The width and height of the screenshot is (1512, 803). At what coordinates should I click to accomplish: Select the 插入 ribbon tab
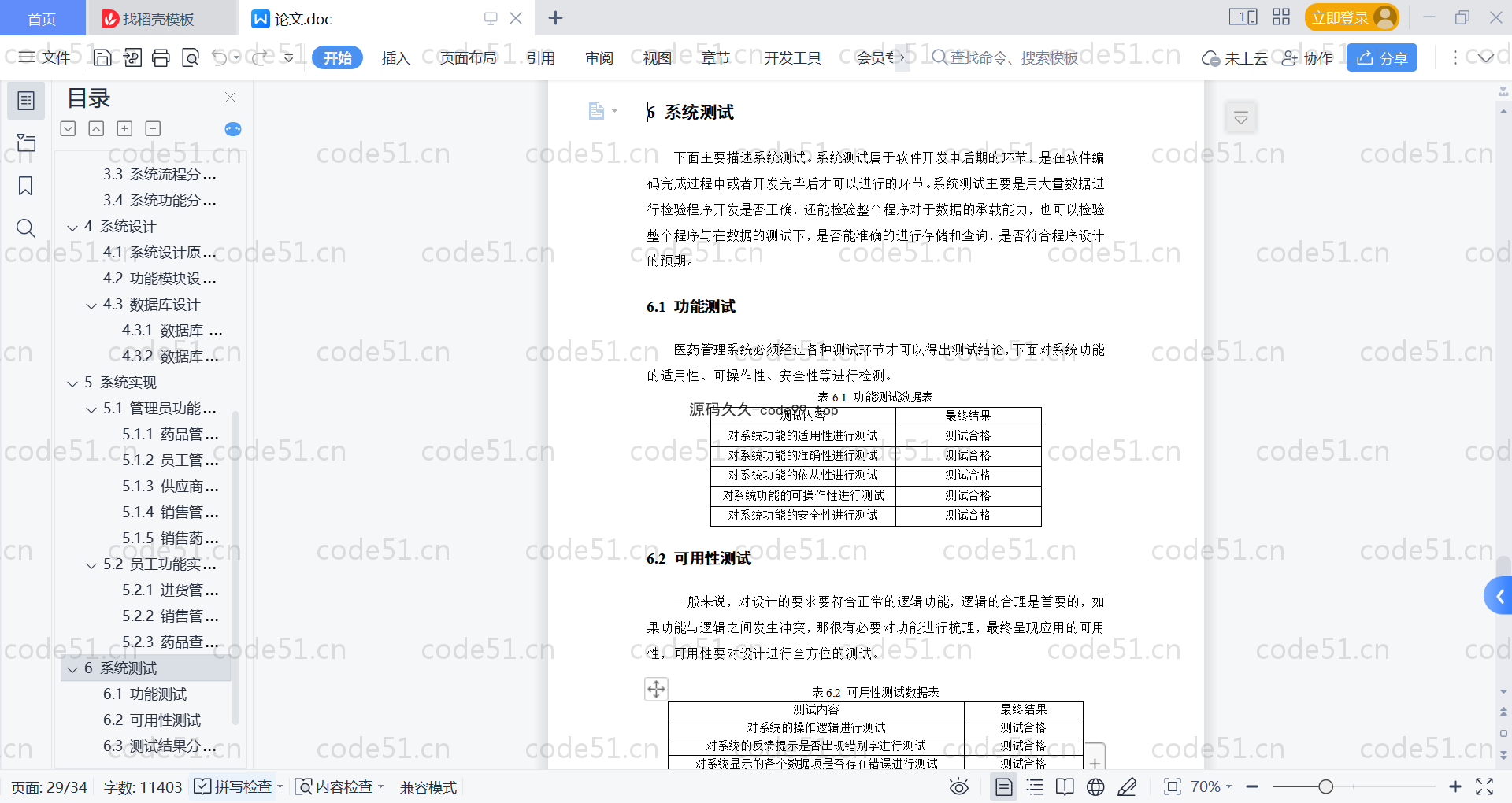395,57
